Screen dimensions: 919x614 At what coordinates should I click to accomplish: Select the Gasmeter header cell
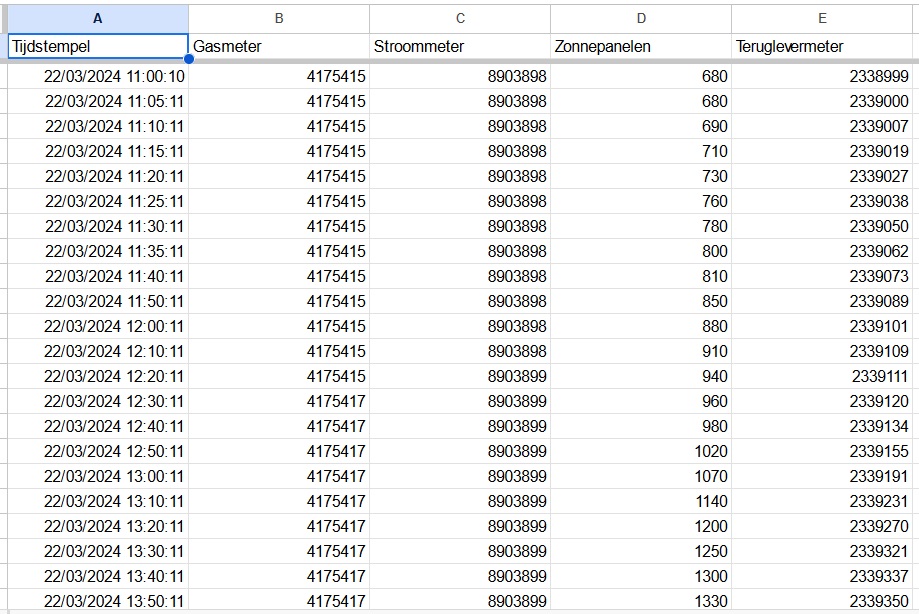click(x=278, y=46)
